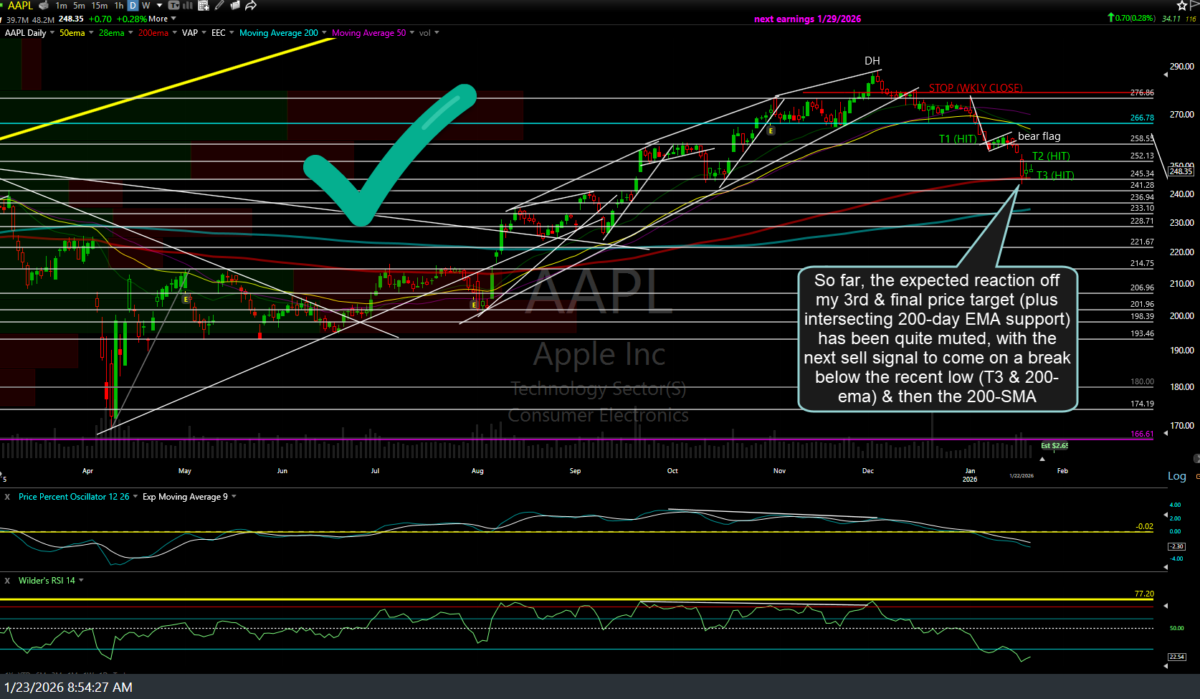The height and width of the screenshot is (699, 1200).
Task: Open the Moving Average 200 dropdown
Action: [x=322, y=32]
